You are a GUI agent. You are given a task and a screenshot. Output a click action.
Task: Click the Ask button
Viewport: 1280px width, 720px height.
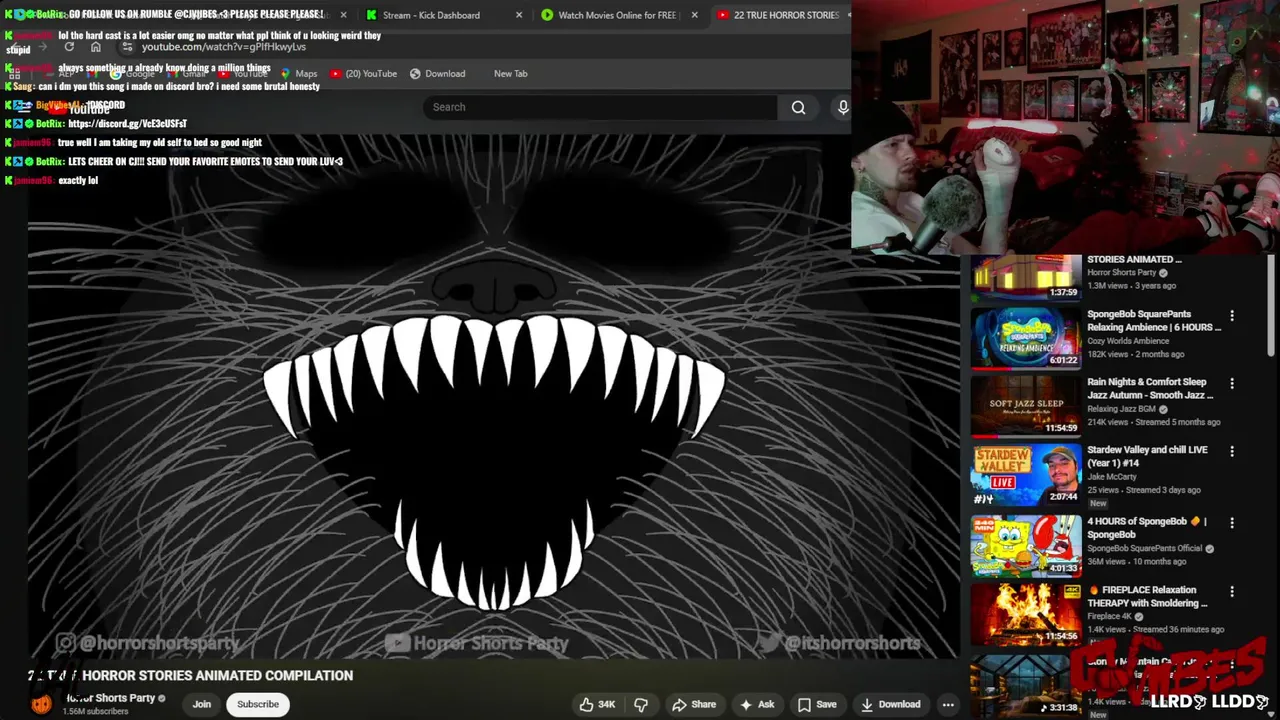[x=756, y=704]
